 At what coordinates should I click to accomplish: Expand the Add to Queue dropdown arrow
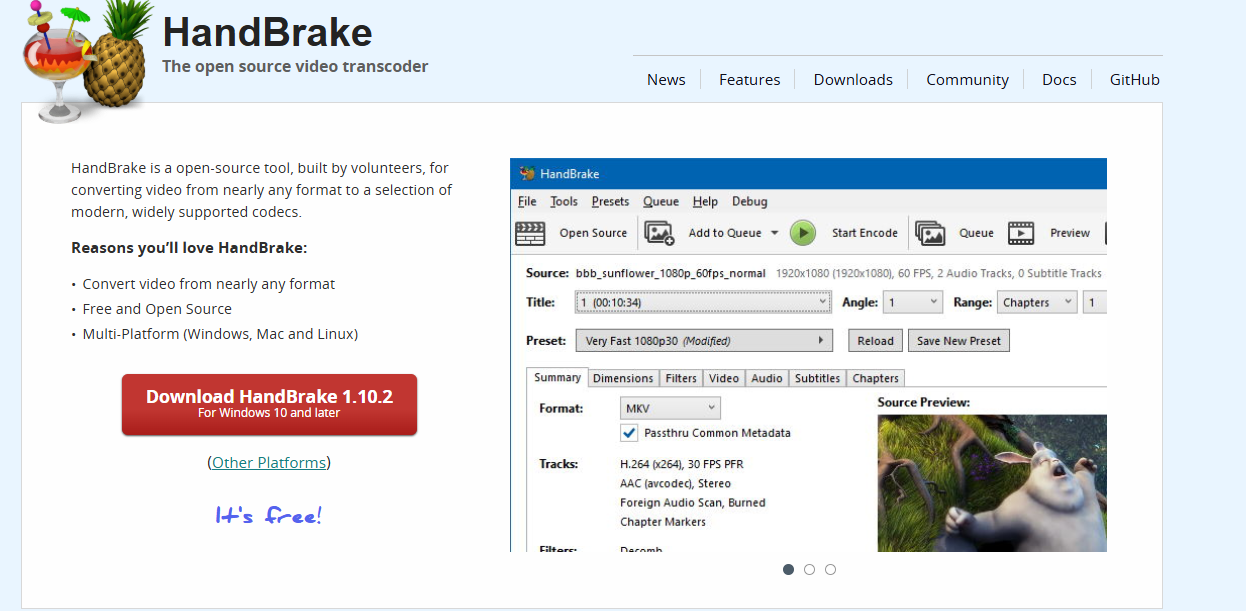tap(774, 233)
